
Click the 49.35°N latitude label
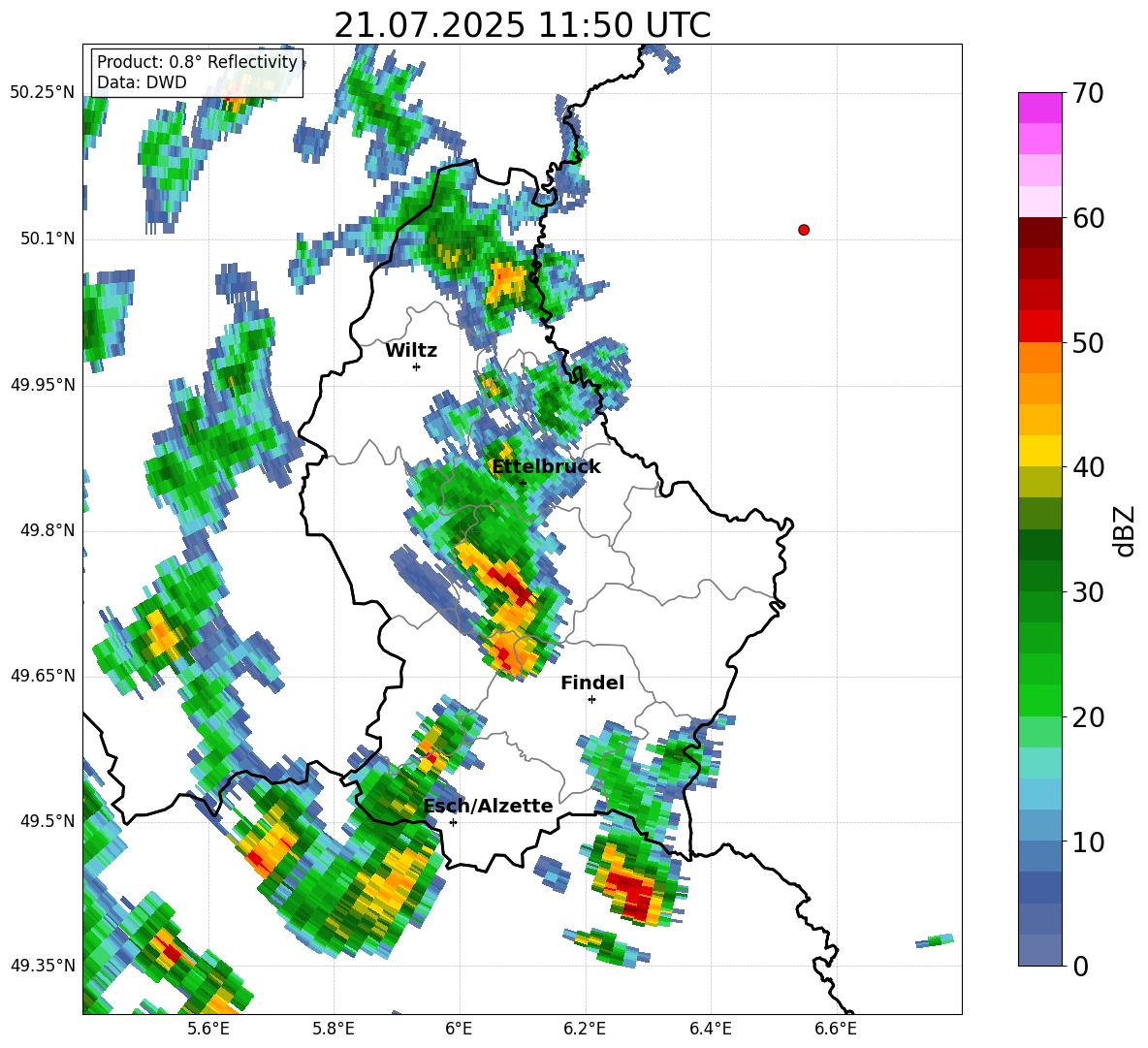43,966
